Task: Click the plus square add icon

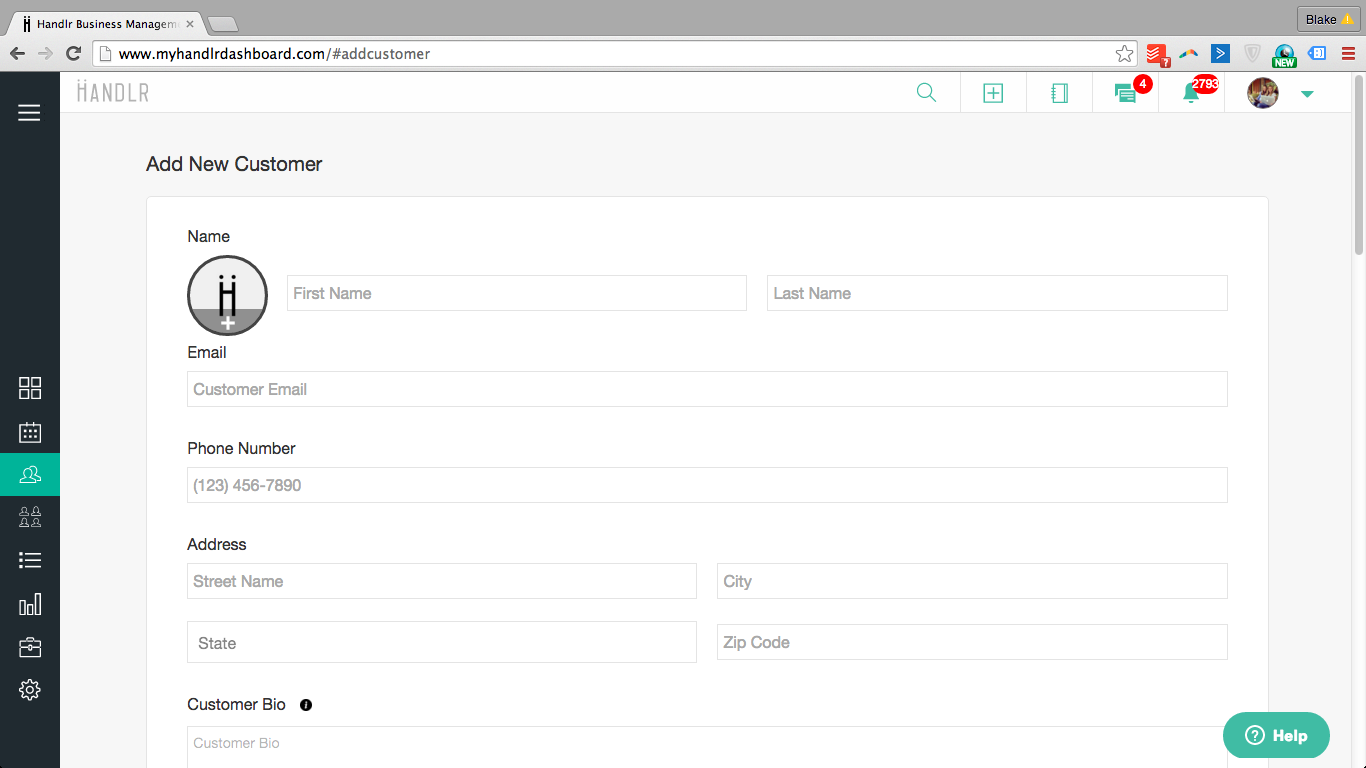Action: pyautogui.click(x=993, y=93)
